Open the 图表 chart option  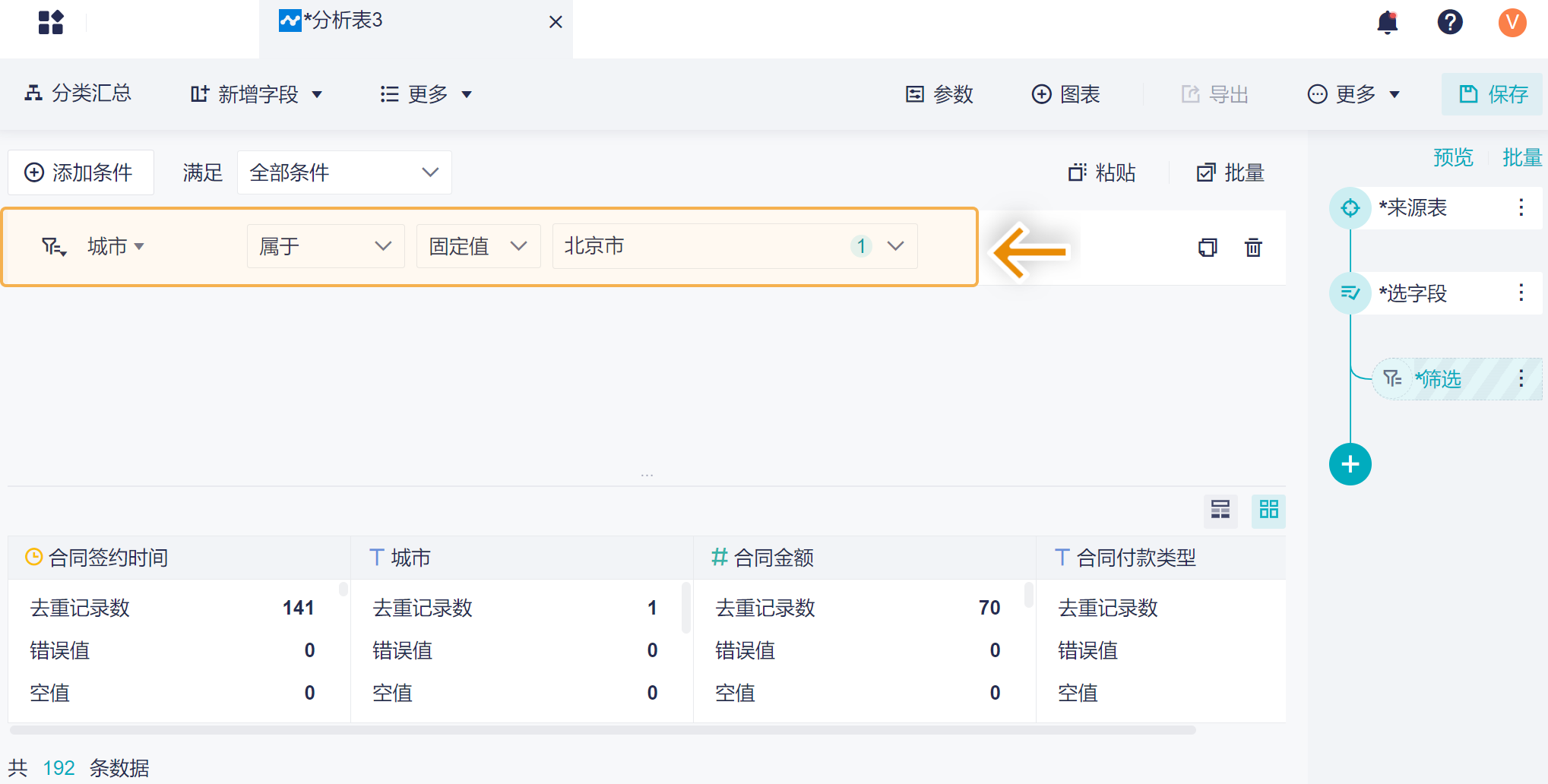tap(1065, 94)
